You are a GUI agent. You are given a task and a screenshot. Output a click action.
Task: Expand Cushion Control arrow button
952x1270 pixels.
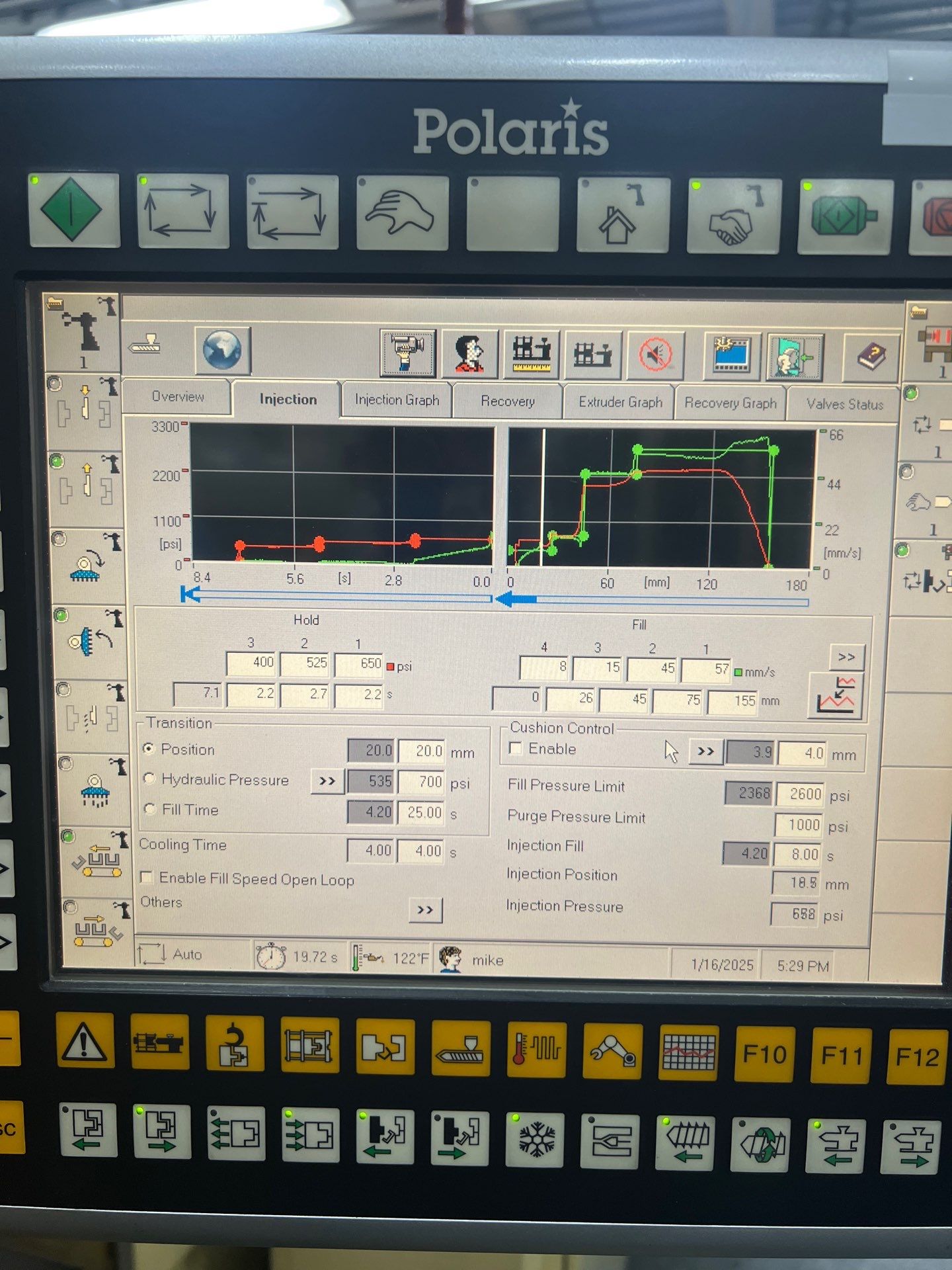click(x=705, y=752)
